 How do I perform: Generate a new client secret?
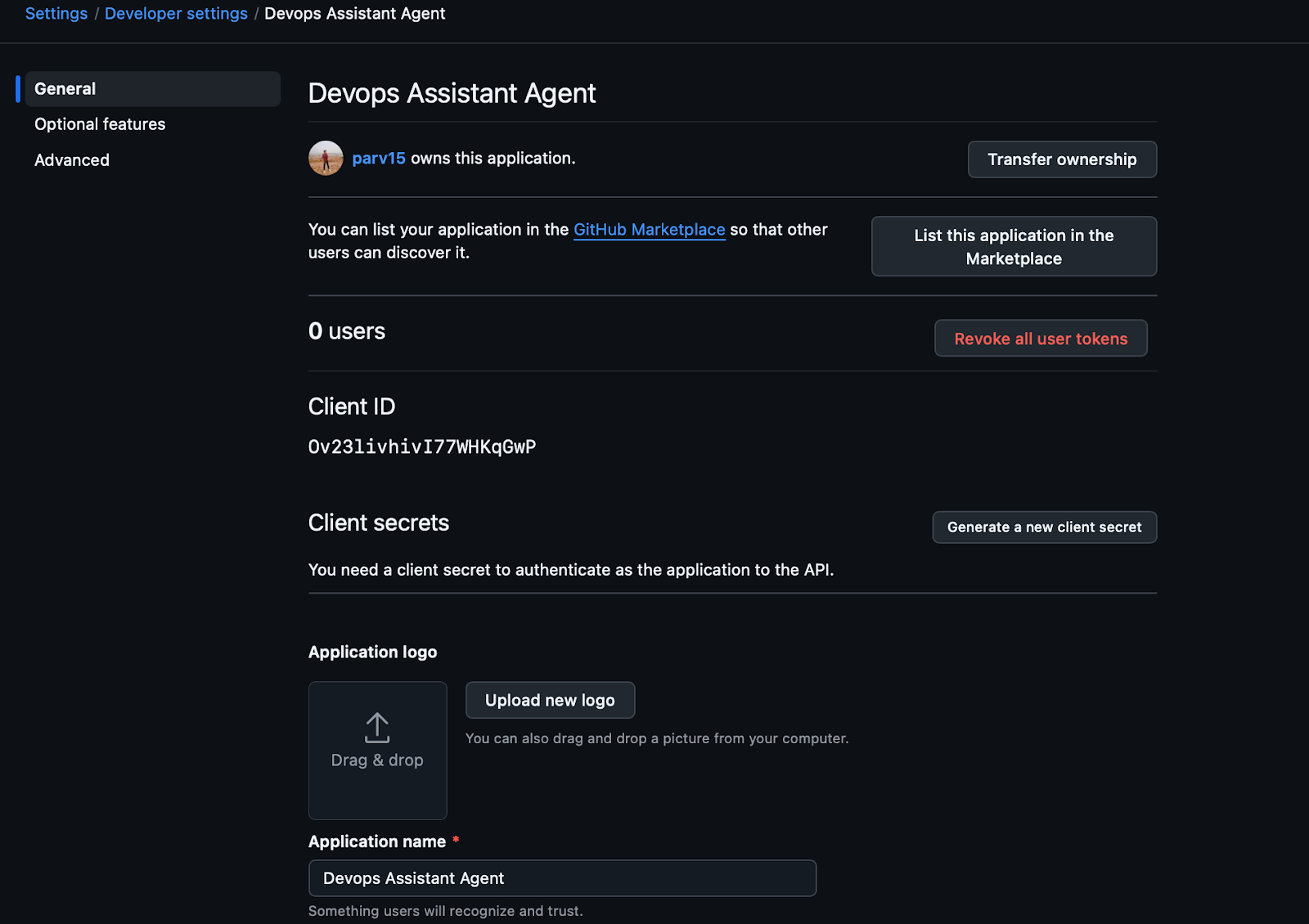1044,527
